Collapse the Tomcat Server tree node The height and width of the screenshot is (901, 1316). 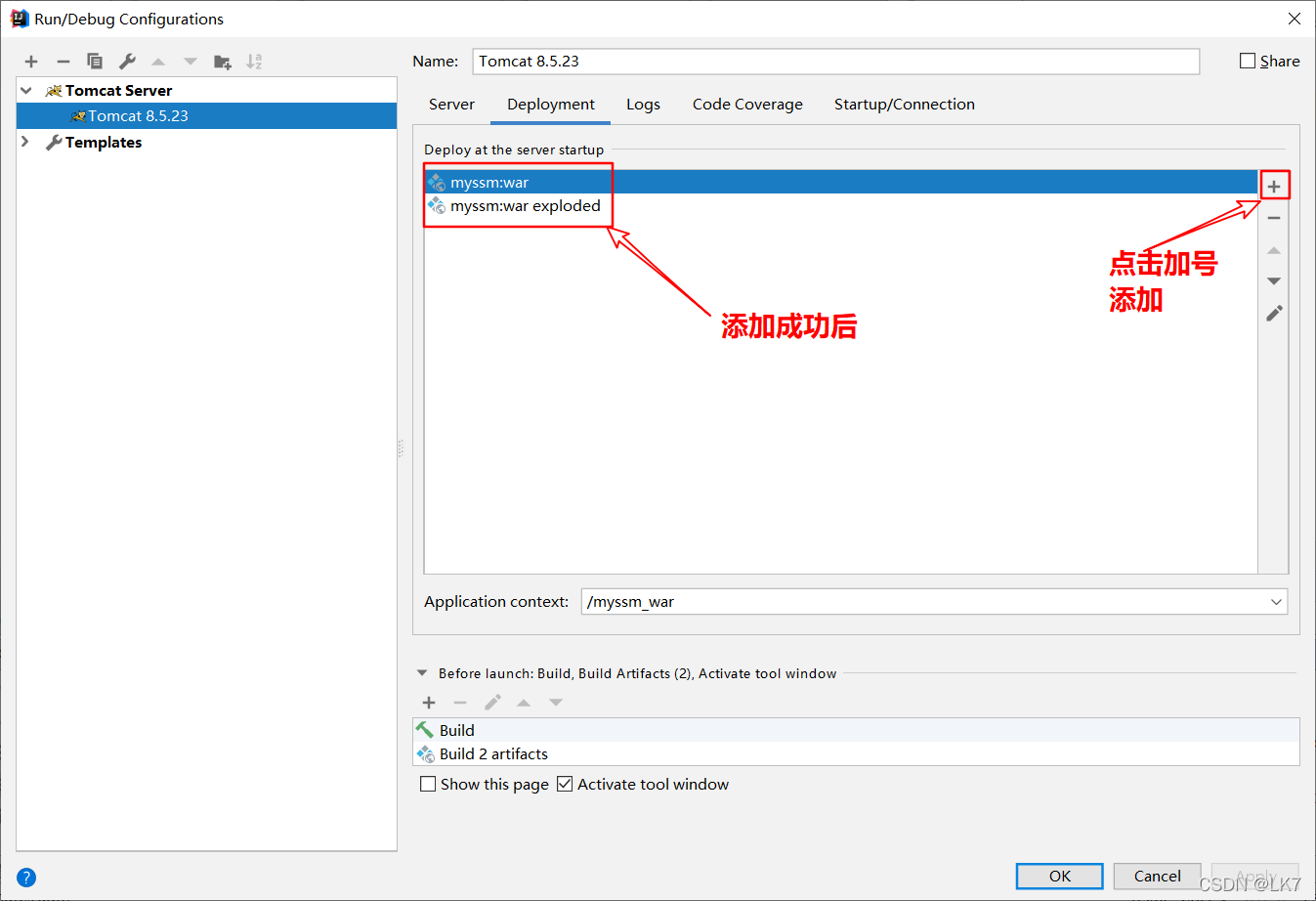(x=24, y=89)
